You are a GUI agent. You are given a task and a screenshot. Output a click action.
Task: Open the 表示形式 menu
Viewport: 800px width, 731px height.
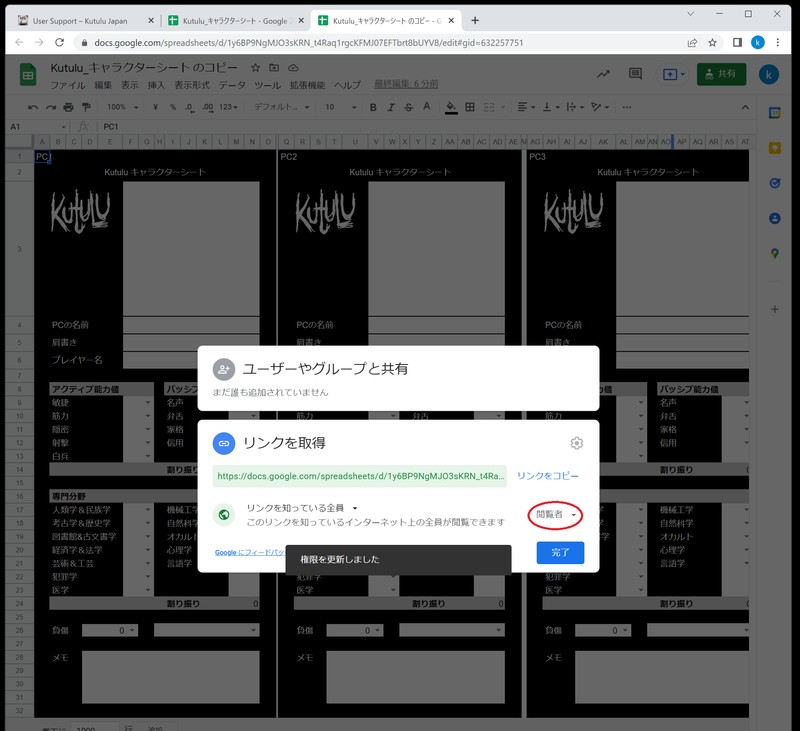tap(192, 85)
